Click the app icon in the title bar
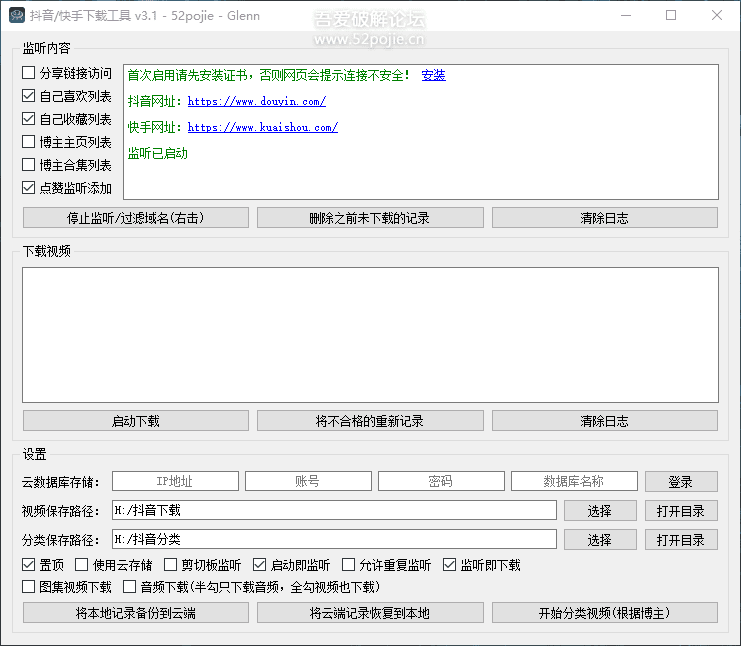The image size is (741, 646). point(17,16)
